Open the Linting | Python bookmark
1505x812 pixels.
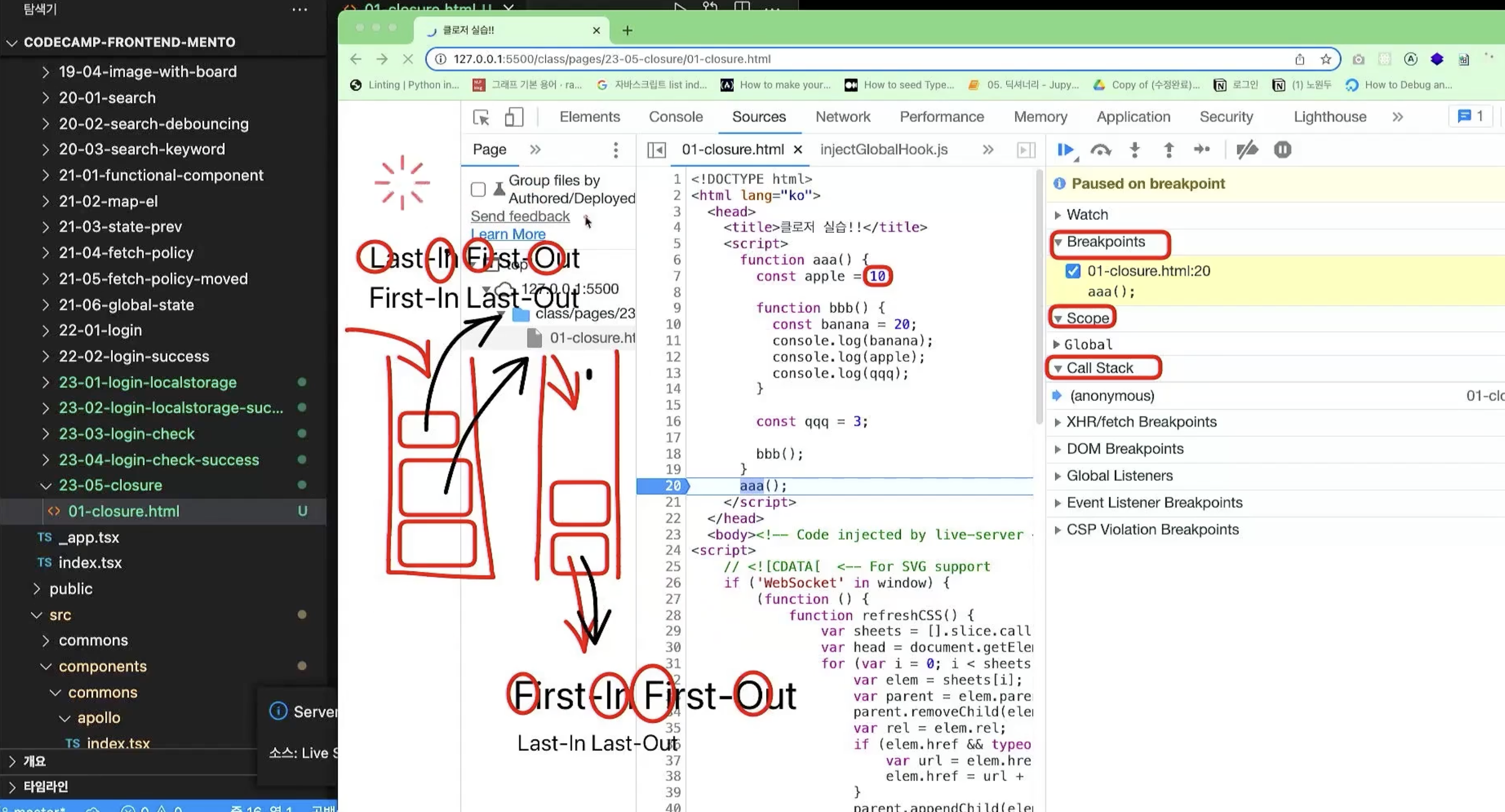pos(404,85)
